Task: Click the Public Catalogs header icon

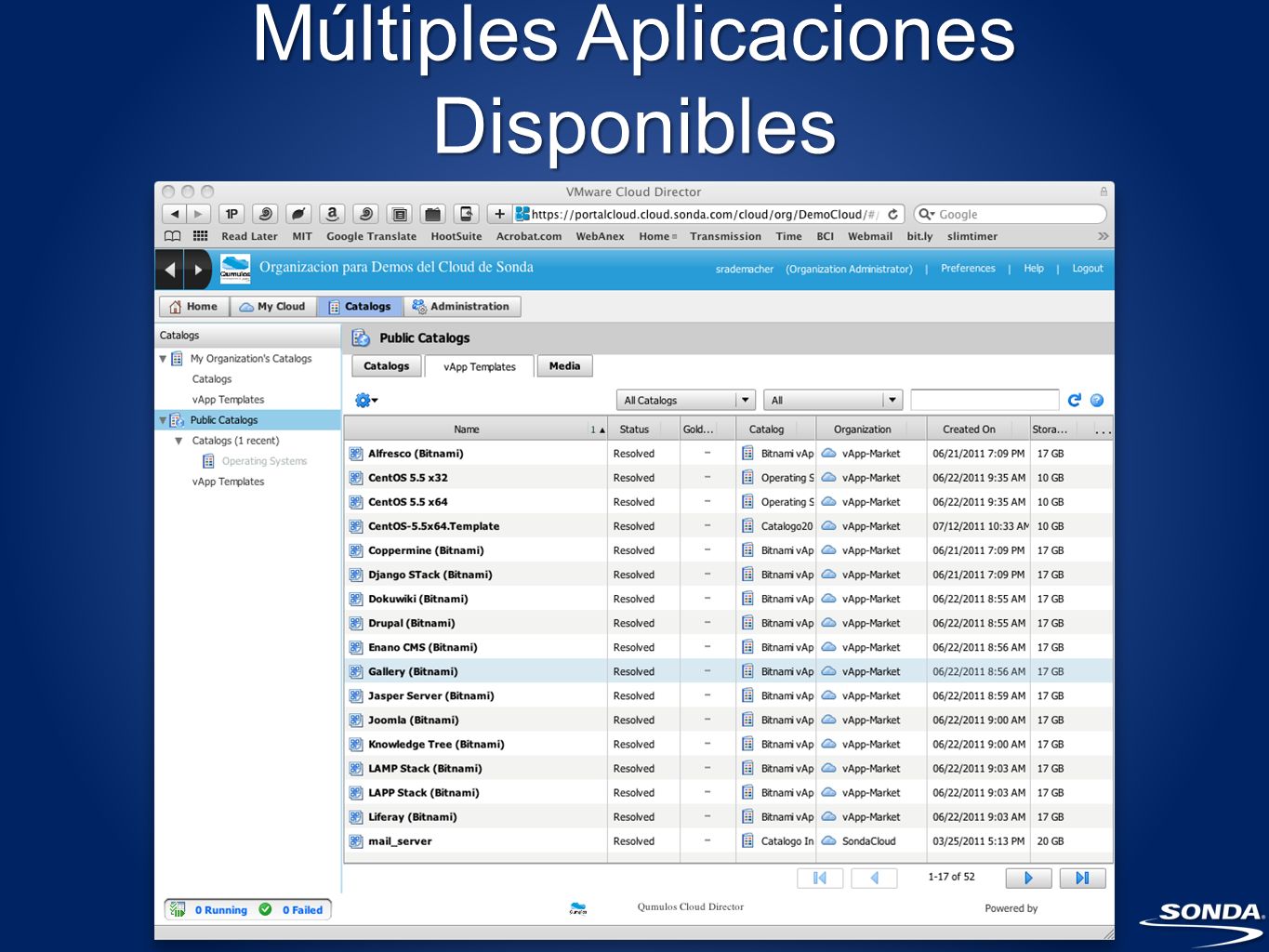Action: [361, 338]
